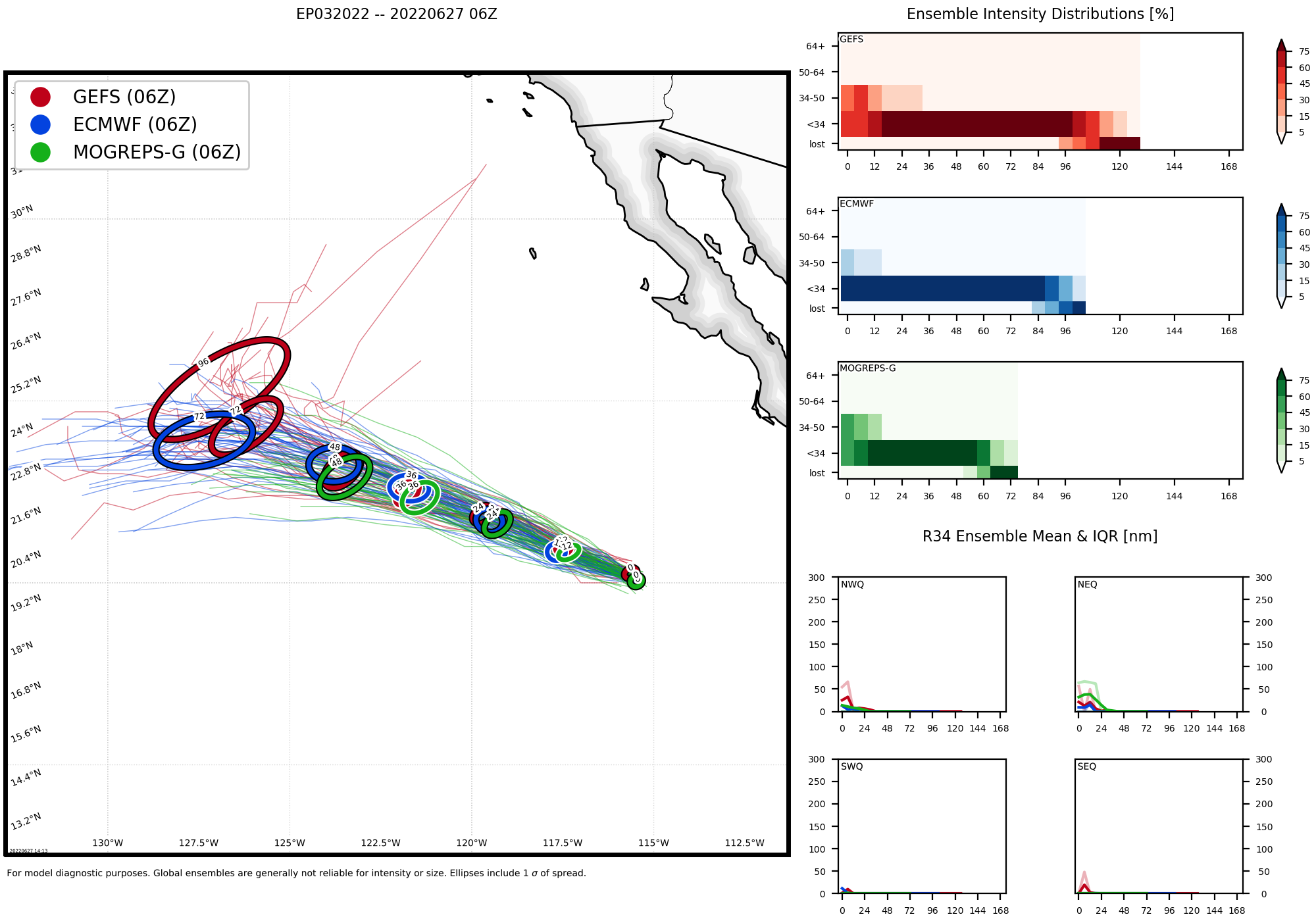Click the EP032022 map title

pyautogui.click(x=396, y=14)
